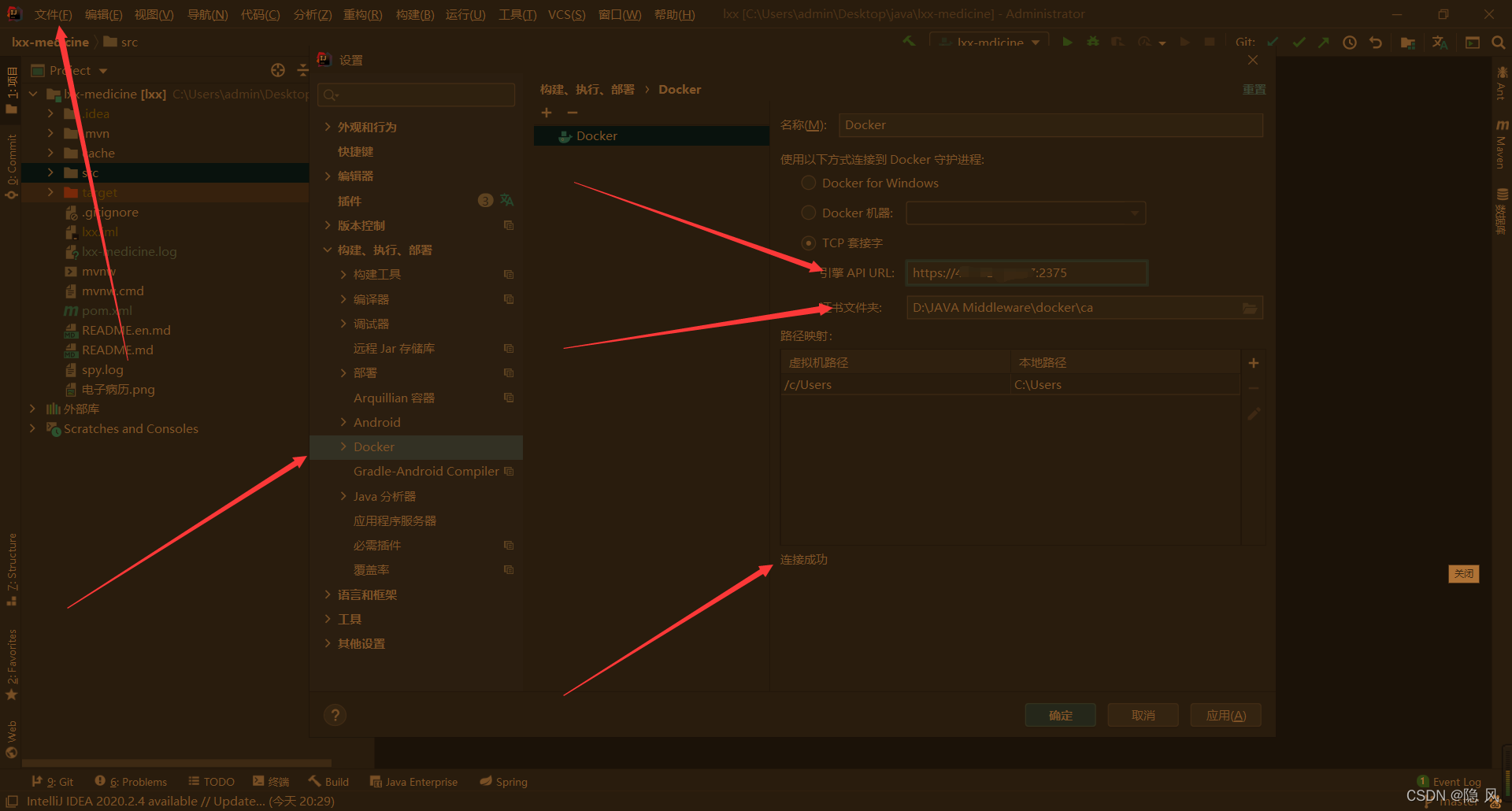1512x811 pixels.
Task: Click the Git update project icon
Action: (x=1273, y=43)
